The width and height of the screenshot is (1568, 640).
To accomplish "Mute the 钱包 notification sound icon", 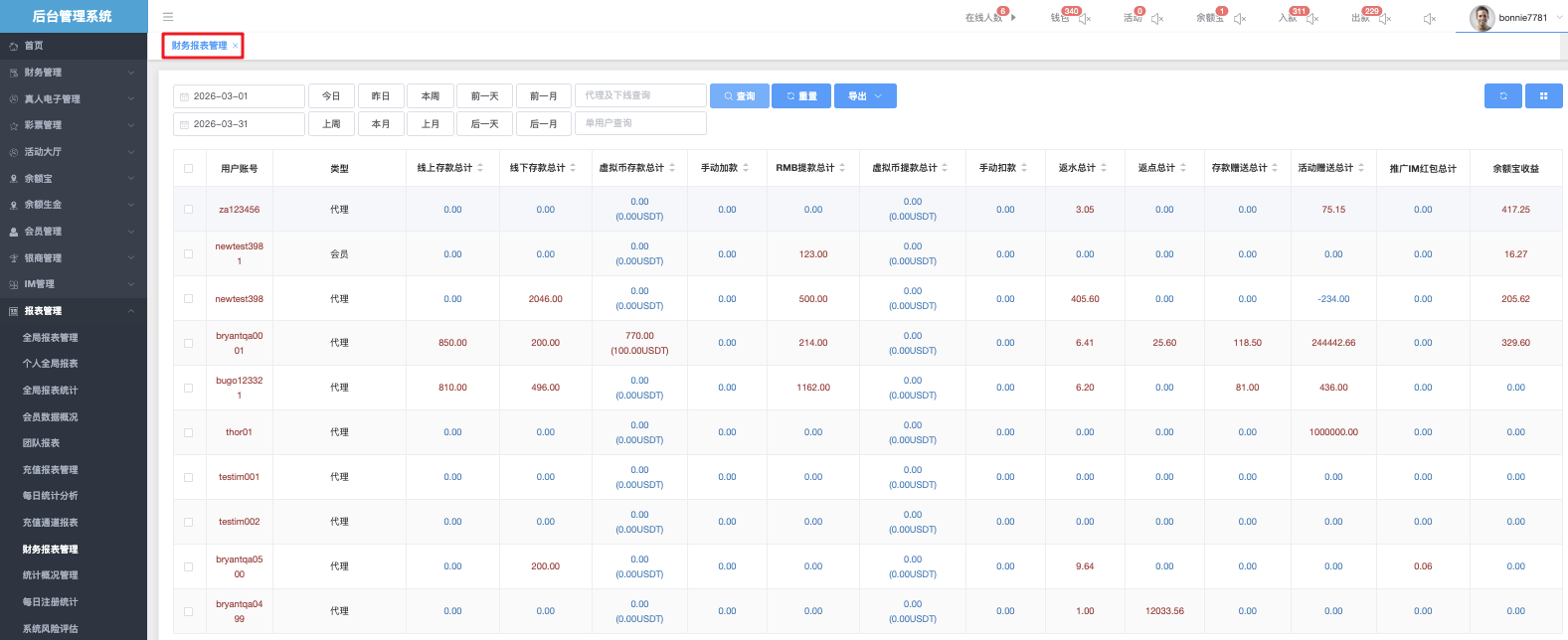I will click(x=1085, y=19).
